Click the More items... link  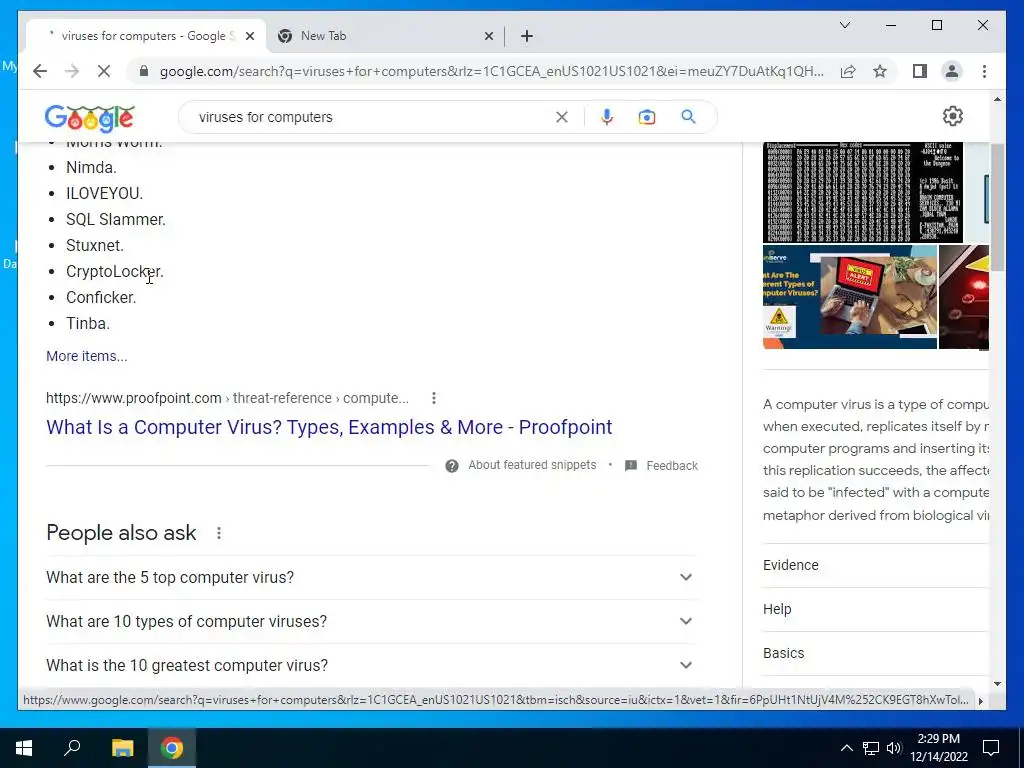coord(87,356)
